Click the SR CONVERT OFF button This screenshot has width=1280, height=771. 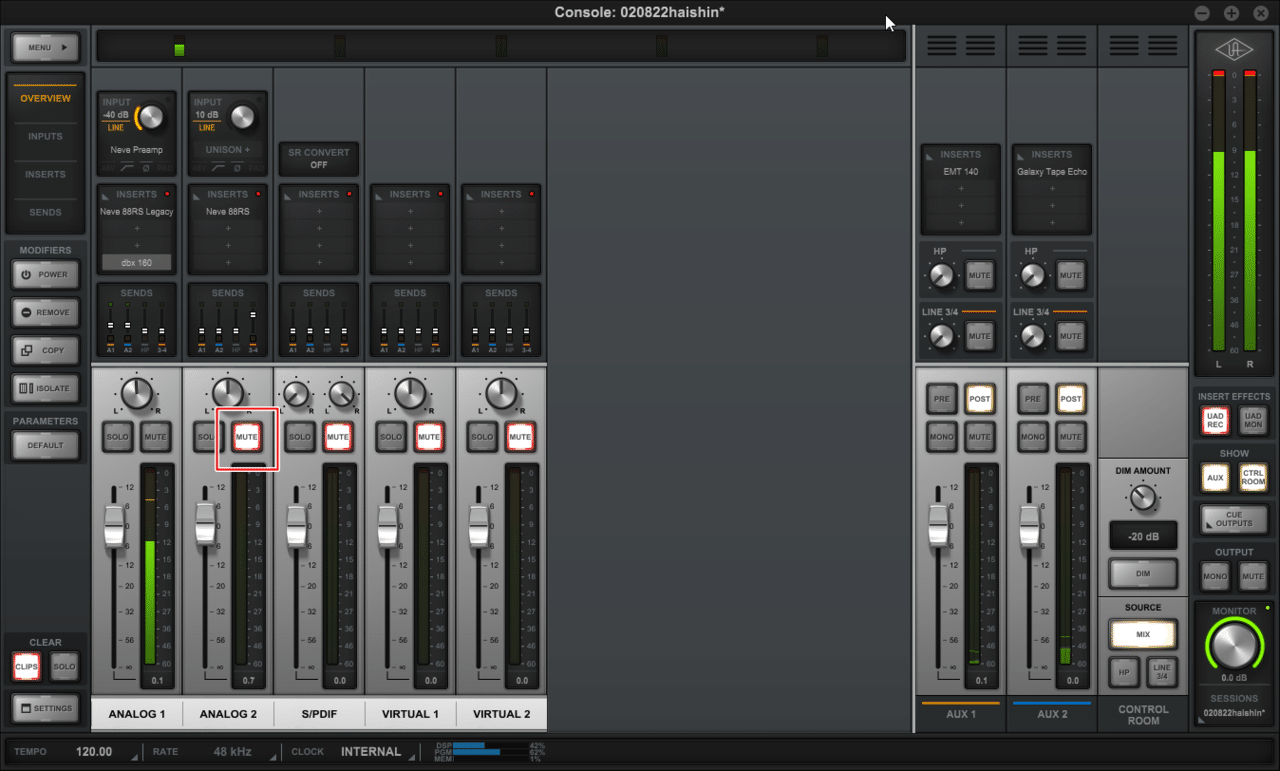tap(319, 158)
